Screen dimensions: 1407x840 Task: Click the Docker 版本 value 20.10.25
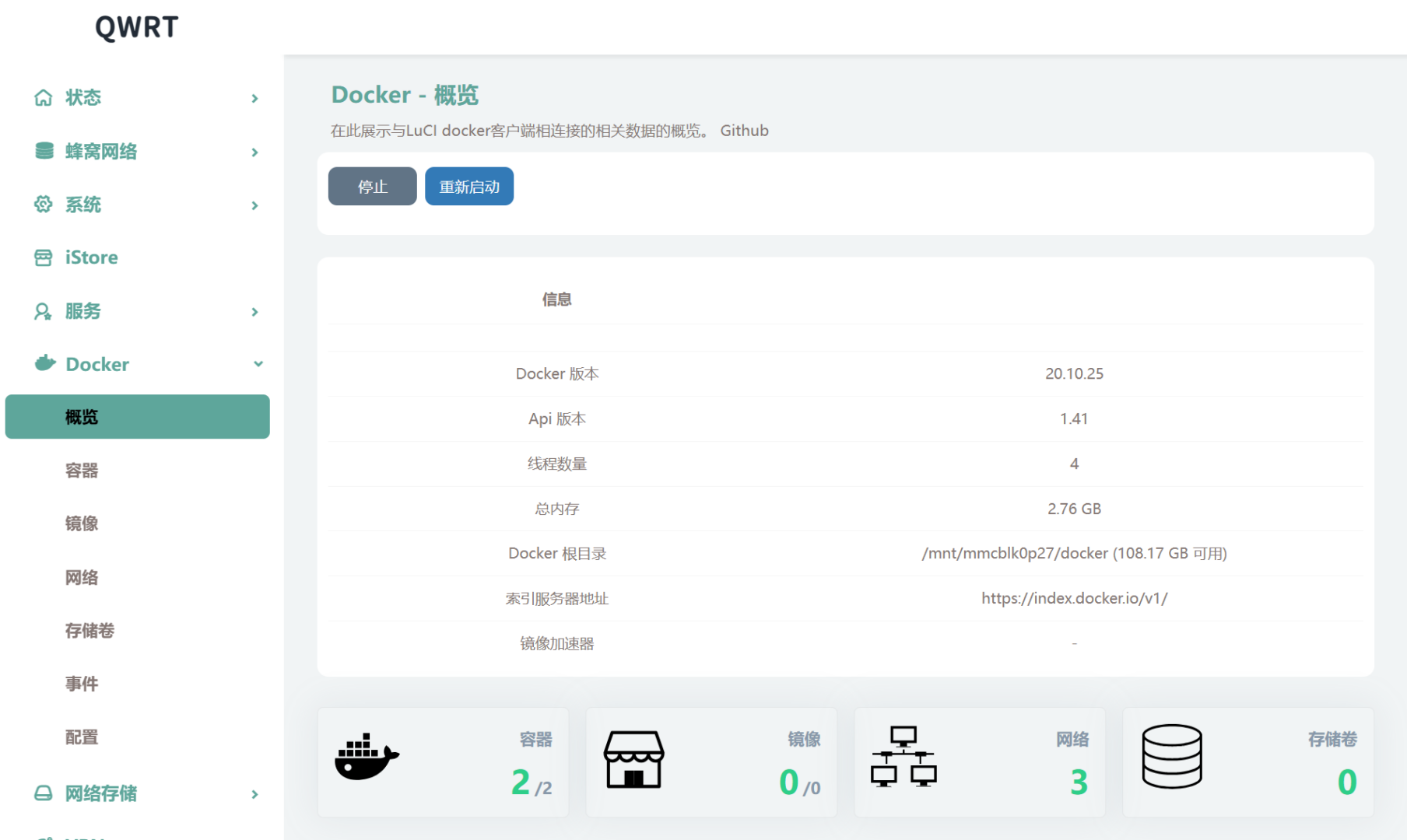point(1074,373)
